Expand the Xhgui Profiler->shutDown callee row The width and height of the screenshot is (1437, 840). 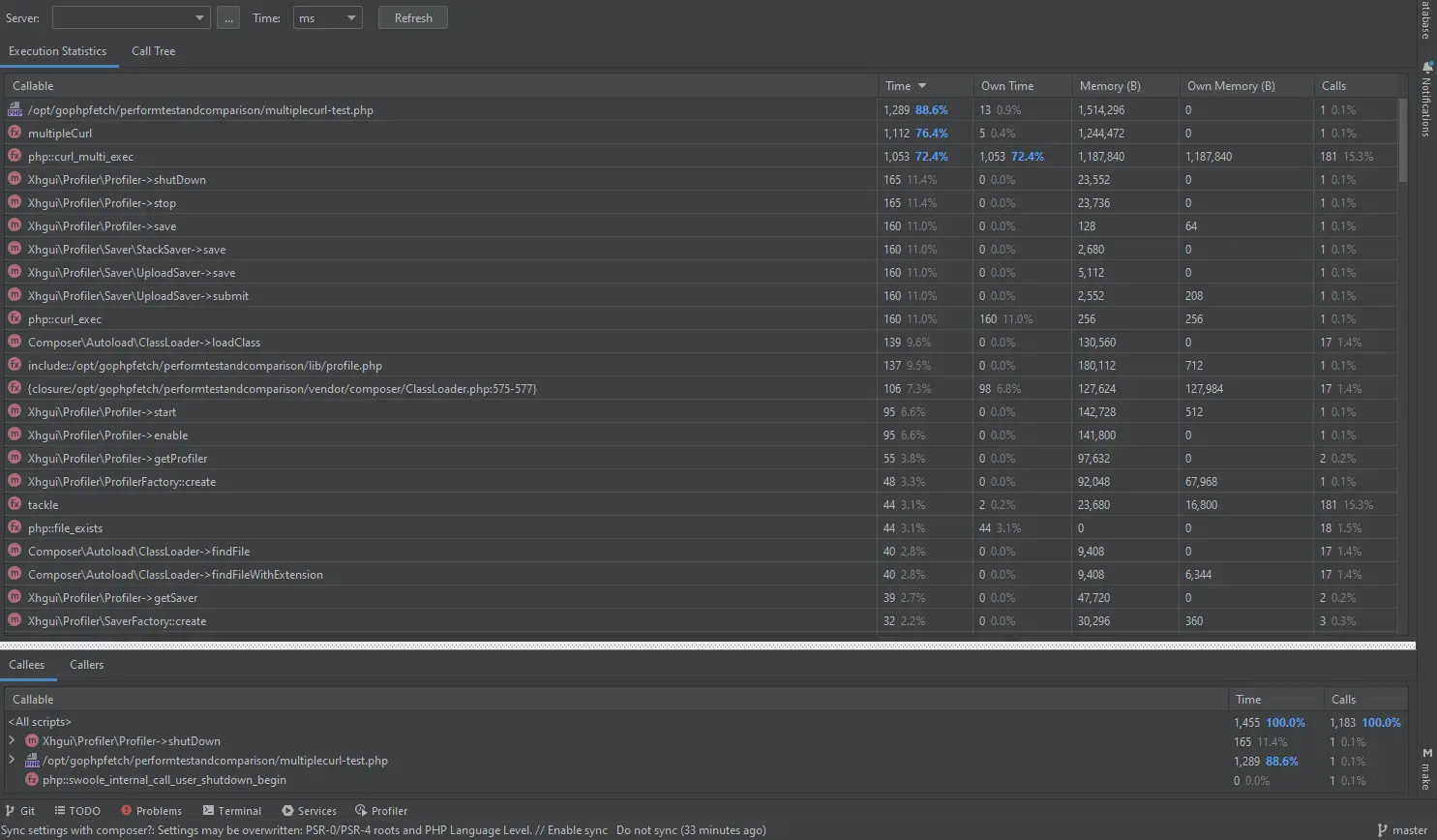12,741
